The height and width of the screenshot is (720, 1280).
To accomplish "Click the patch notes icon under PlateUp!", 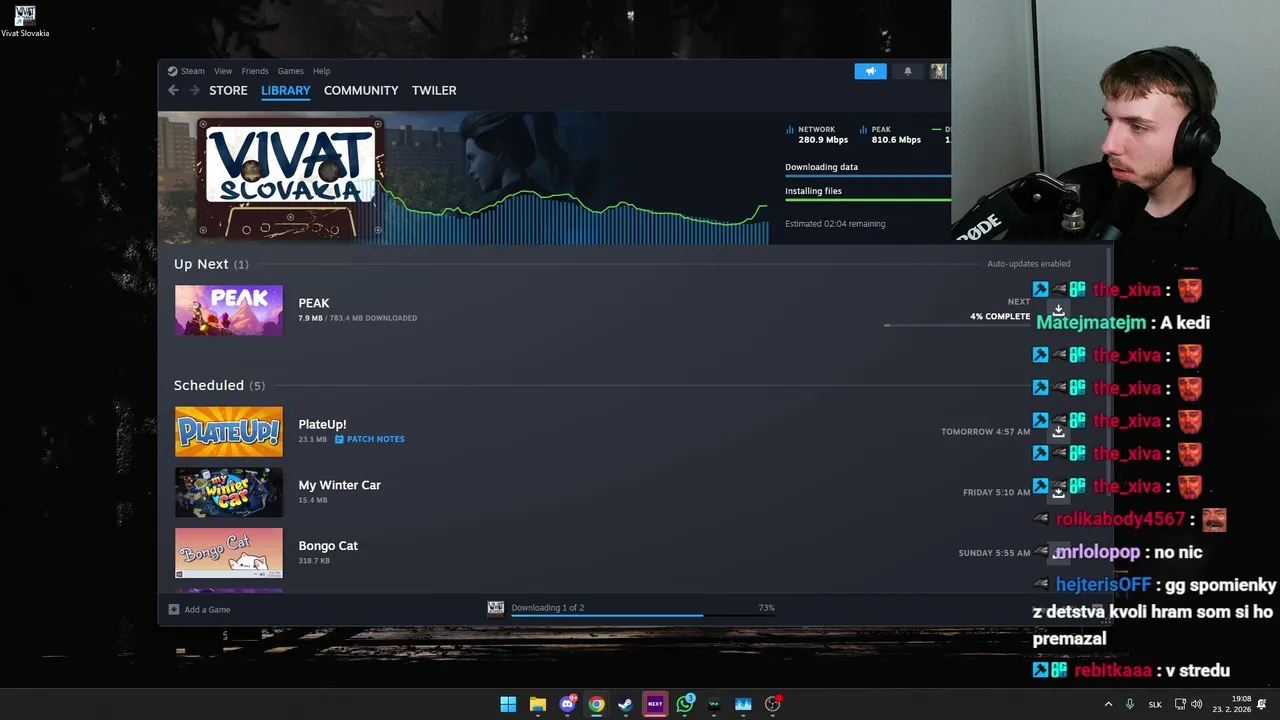I will coord(339,439).
